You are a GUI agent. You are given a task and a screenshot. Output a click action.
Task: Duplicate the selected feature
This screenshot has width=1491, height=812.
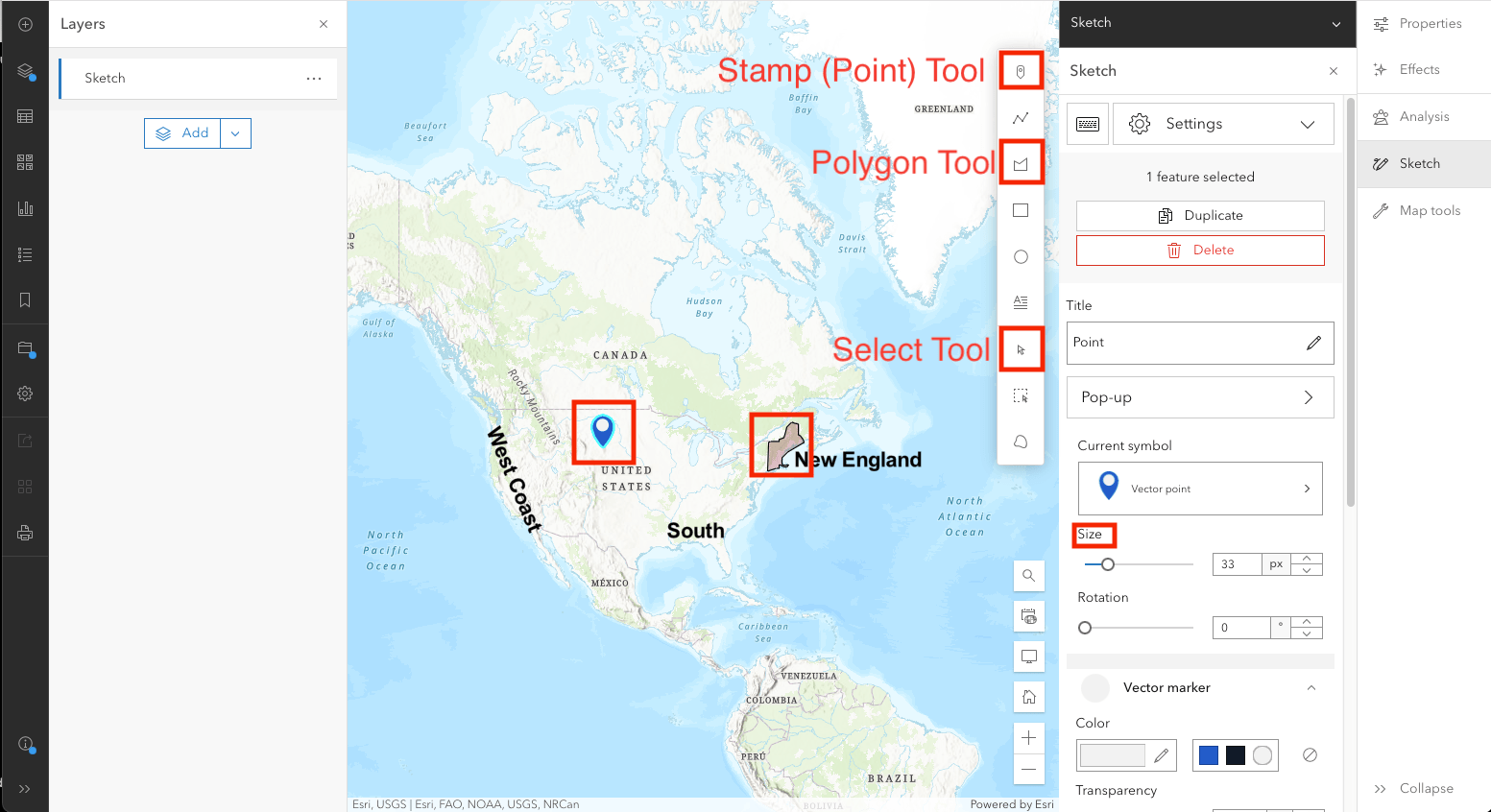(x=1200, y=216)
